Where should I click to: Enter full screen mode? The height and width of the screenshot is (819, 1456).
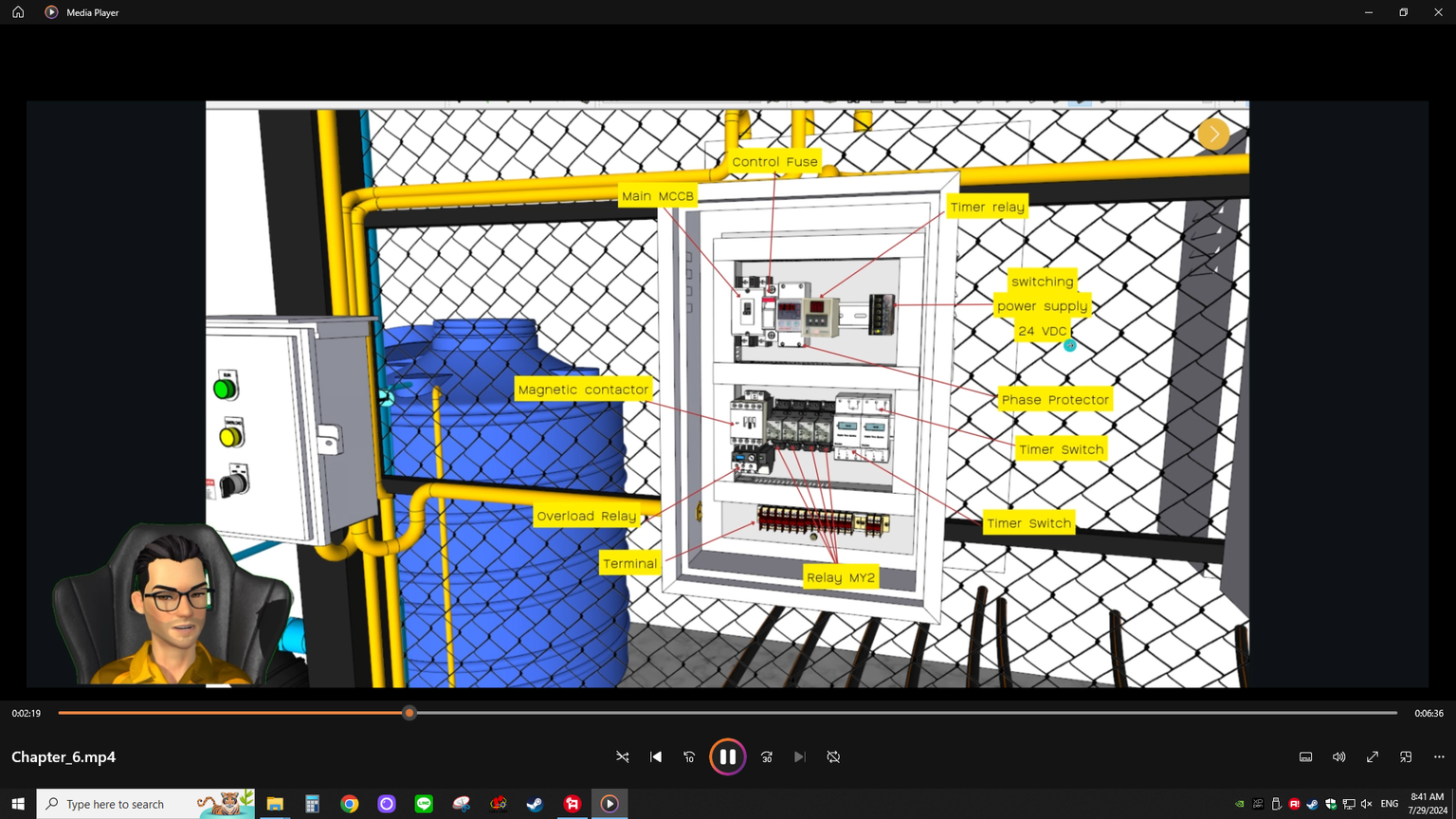tap(1372, 756)
